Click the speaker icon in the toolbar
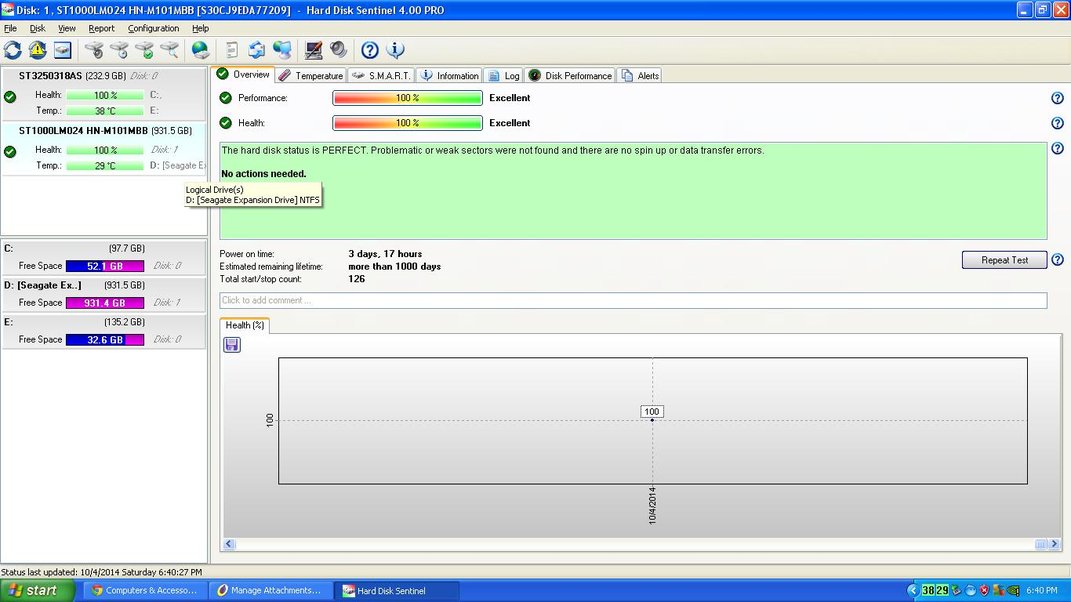The height and width of the screenshot is (602, 1071). tap(338, 50)
